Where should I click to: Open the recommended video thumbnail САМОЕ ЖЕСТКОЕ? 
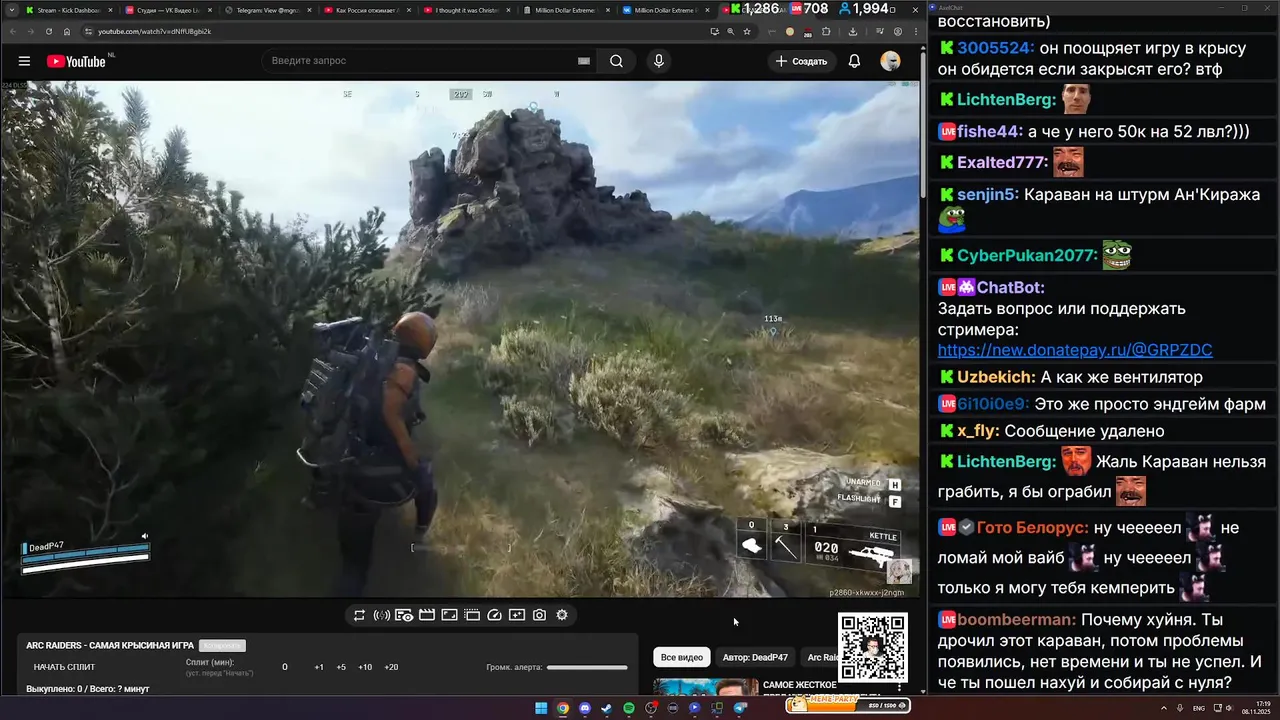point(706,688)
